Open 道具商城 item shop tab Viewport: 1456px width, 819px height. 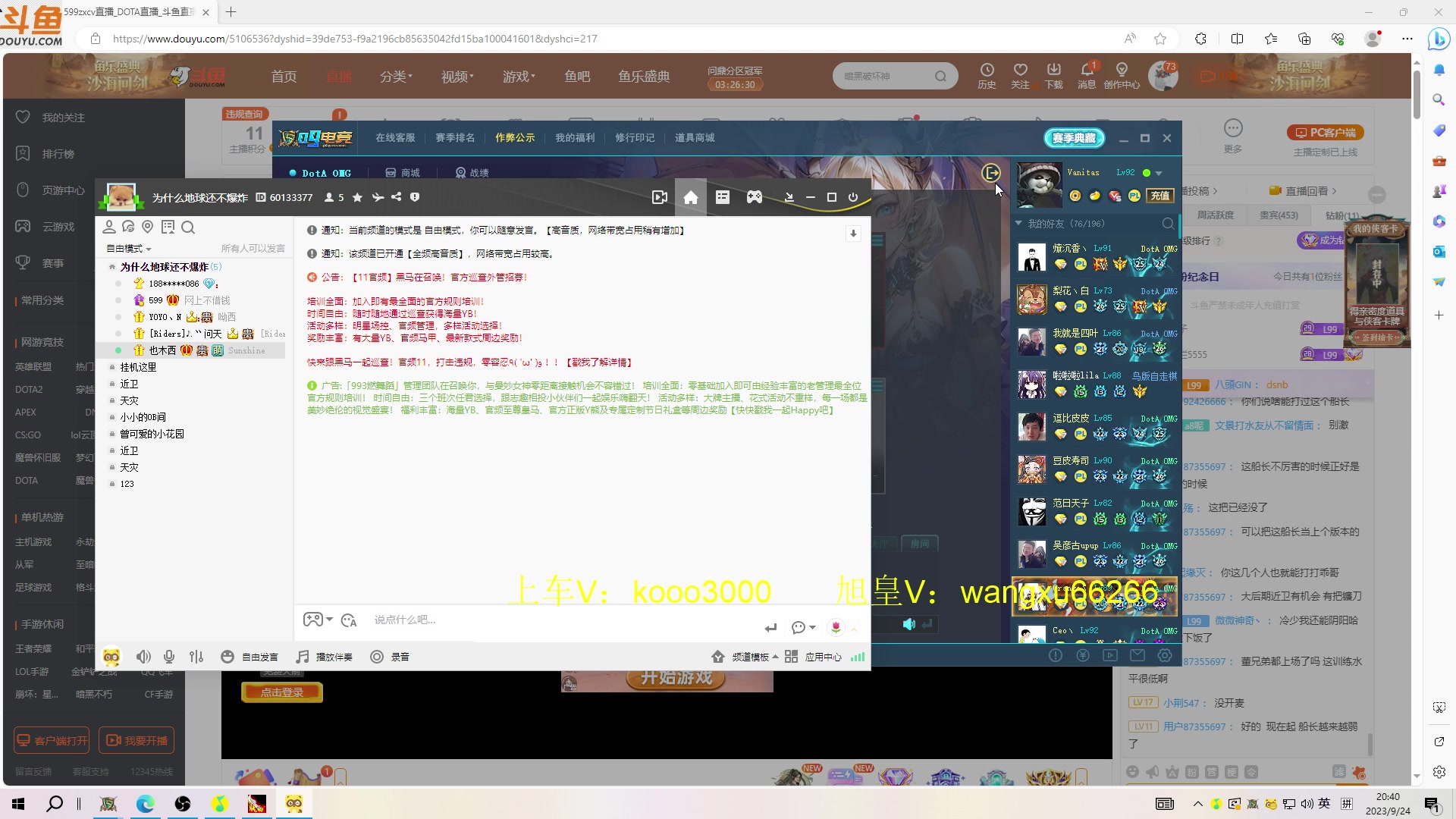pyautogui.click(x=695, y=138)
